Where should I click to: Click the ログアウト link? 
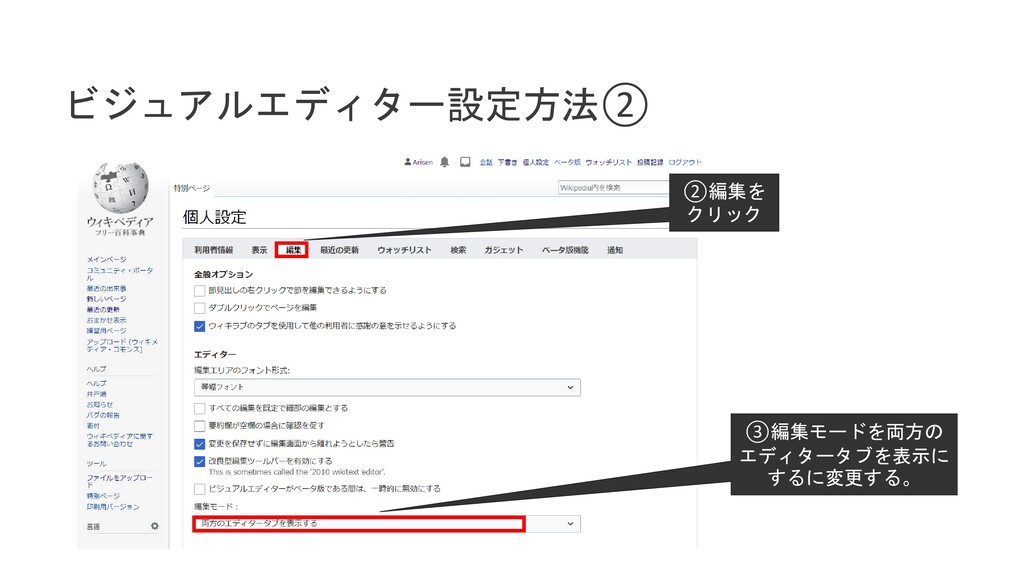click(x=685, y=162)
